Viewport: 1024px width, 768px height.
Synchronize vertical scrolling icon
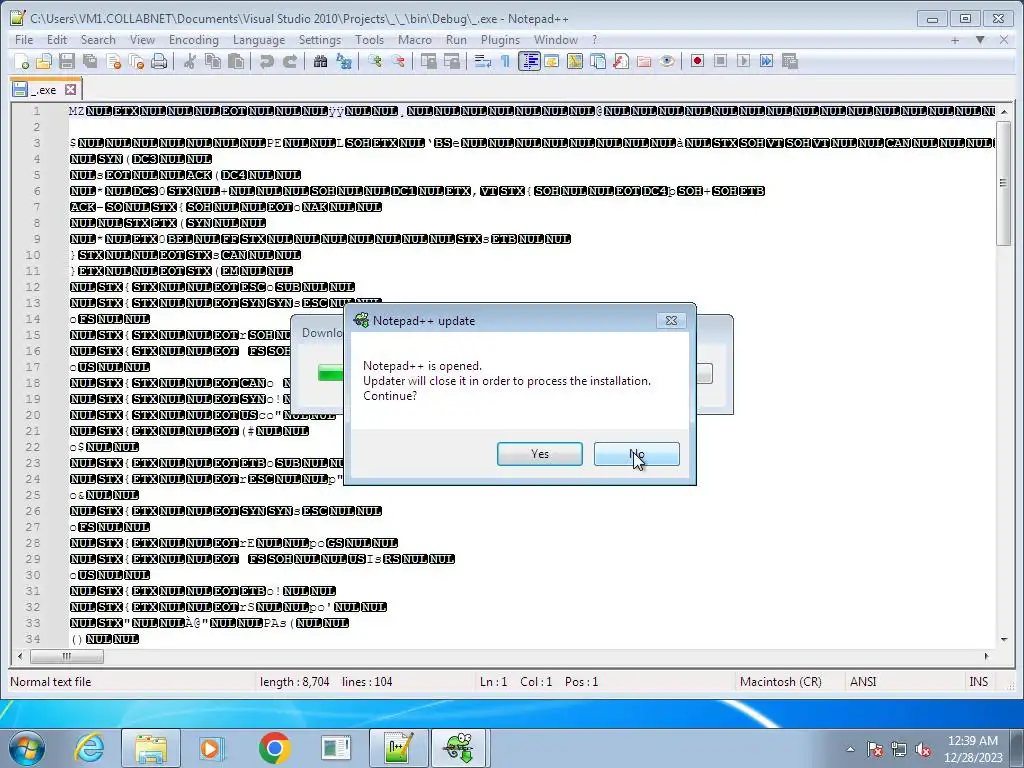point(428,61)
